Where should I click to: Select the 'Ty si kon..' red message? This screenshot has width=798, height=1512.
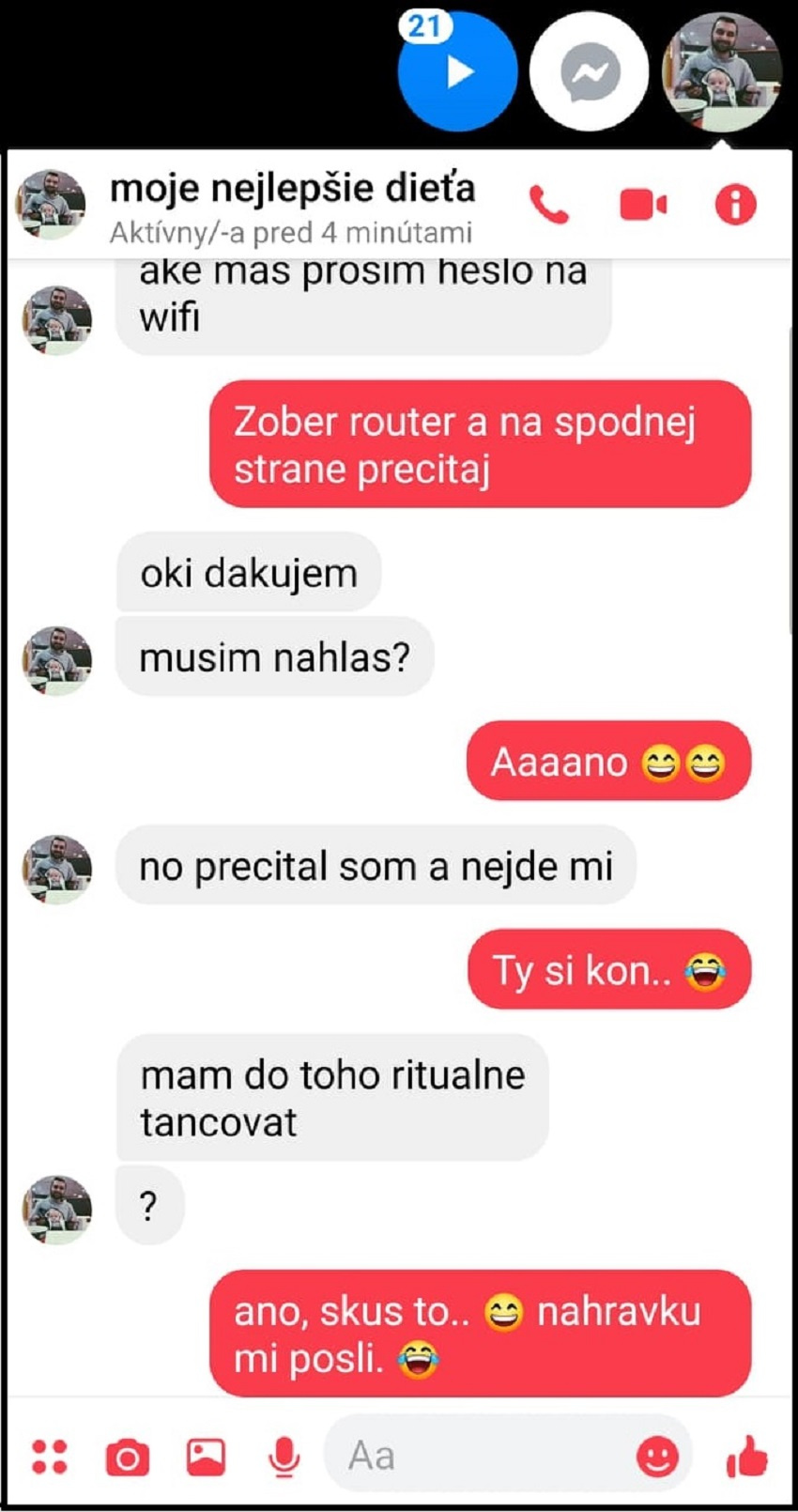coord(609,969)
